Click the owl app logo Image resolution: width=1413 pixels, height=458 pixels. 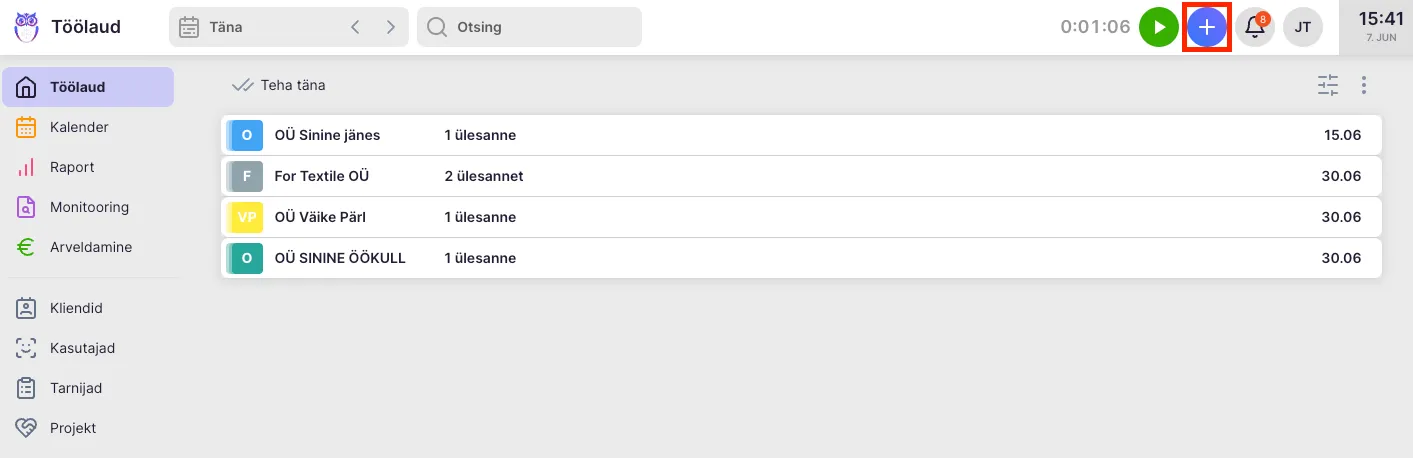point(27,27)
